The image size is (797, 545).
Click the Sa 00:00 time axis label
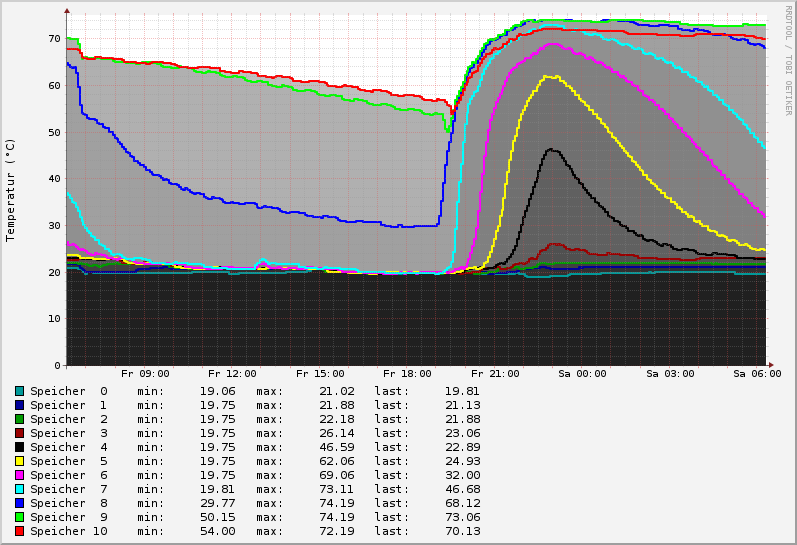pos(582,374)
